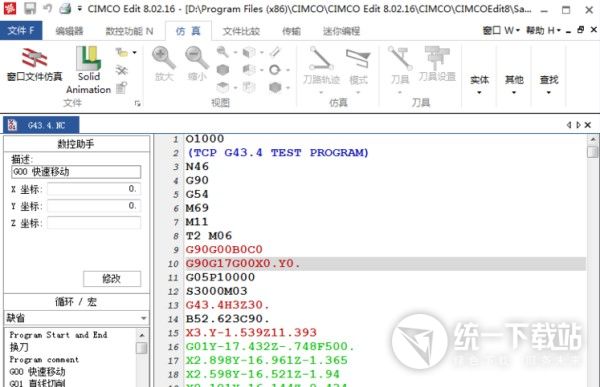Click the print icon in quick access
Screen dimensions: 600x387
tap(65, 8)
